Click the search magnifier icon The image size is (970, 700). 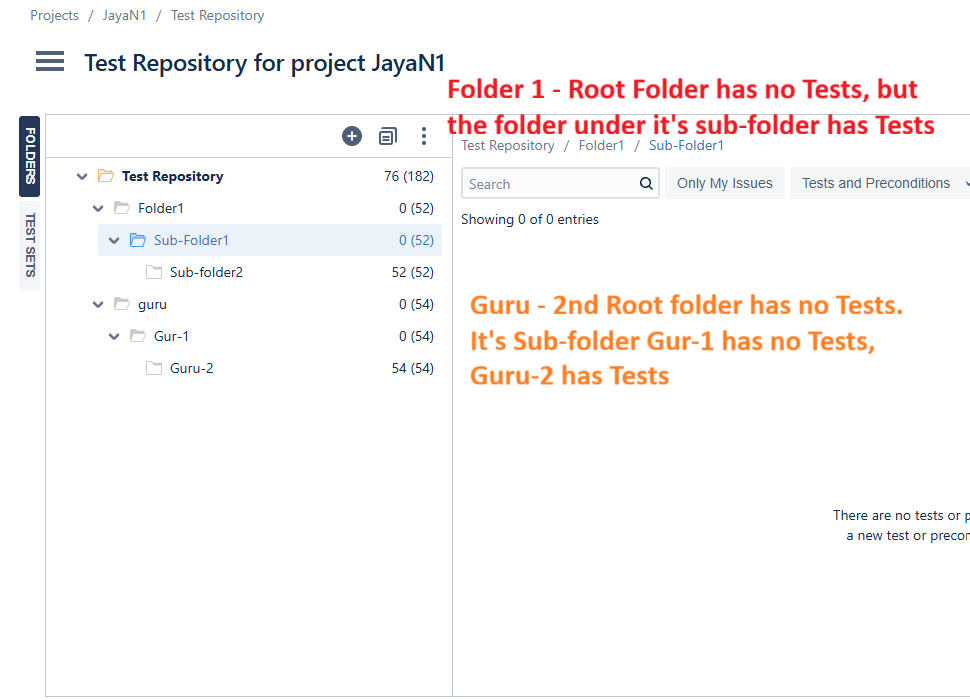[x=646, y=184]
